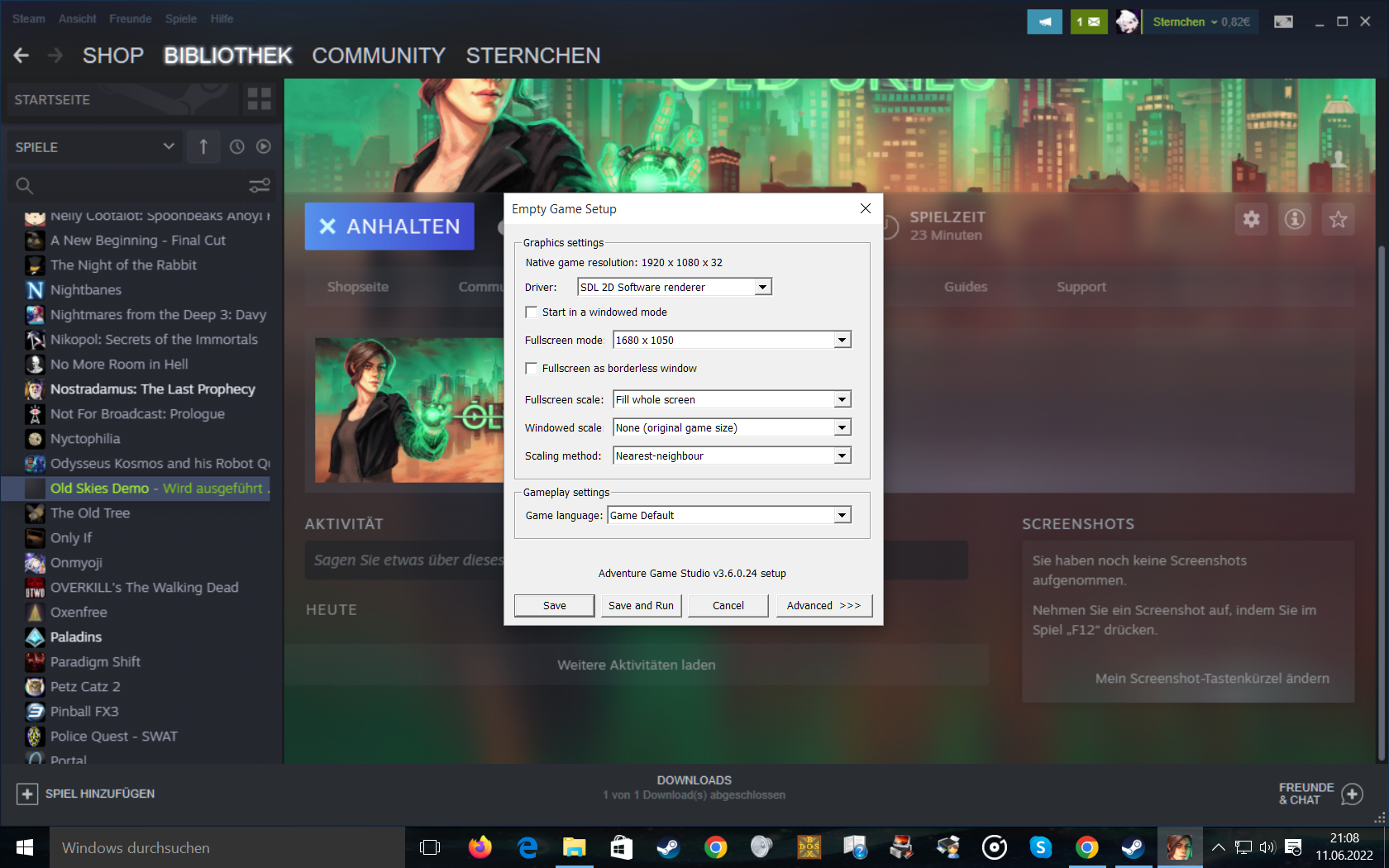Click the add game plus icon
This screenshot has width=1389, height=868.
(26, 794)
